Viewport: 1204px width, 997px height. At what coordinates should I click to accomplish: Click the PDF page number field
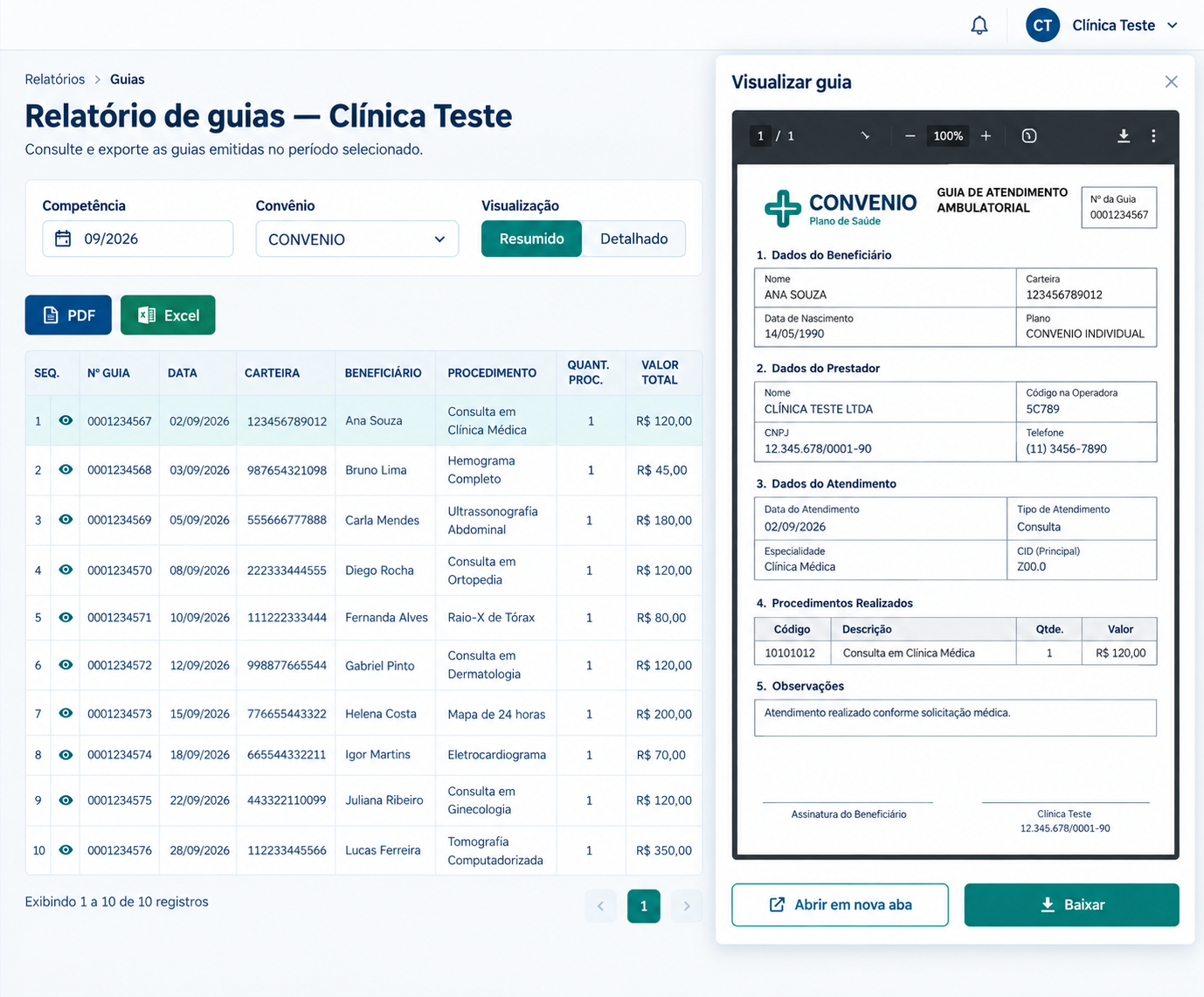(x=760, y=135)
